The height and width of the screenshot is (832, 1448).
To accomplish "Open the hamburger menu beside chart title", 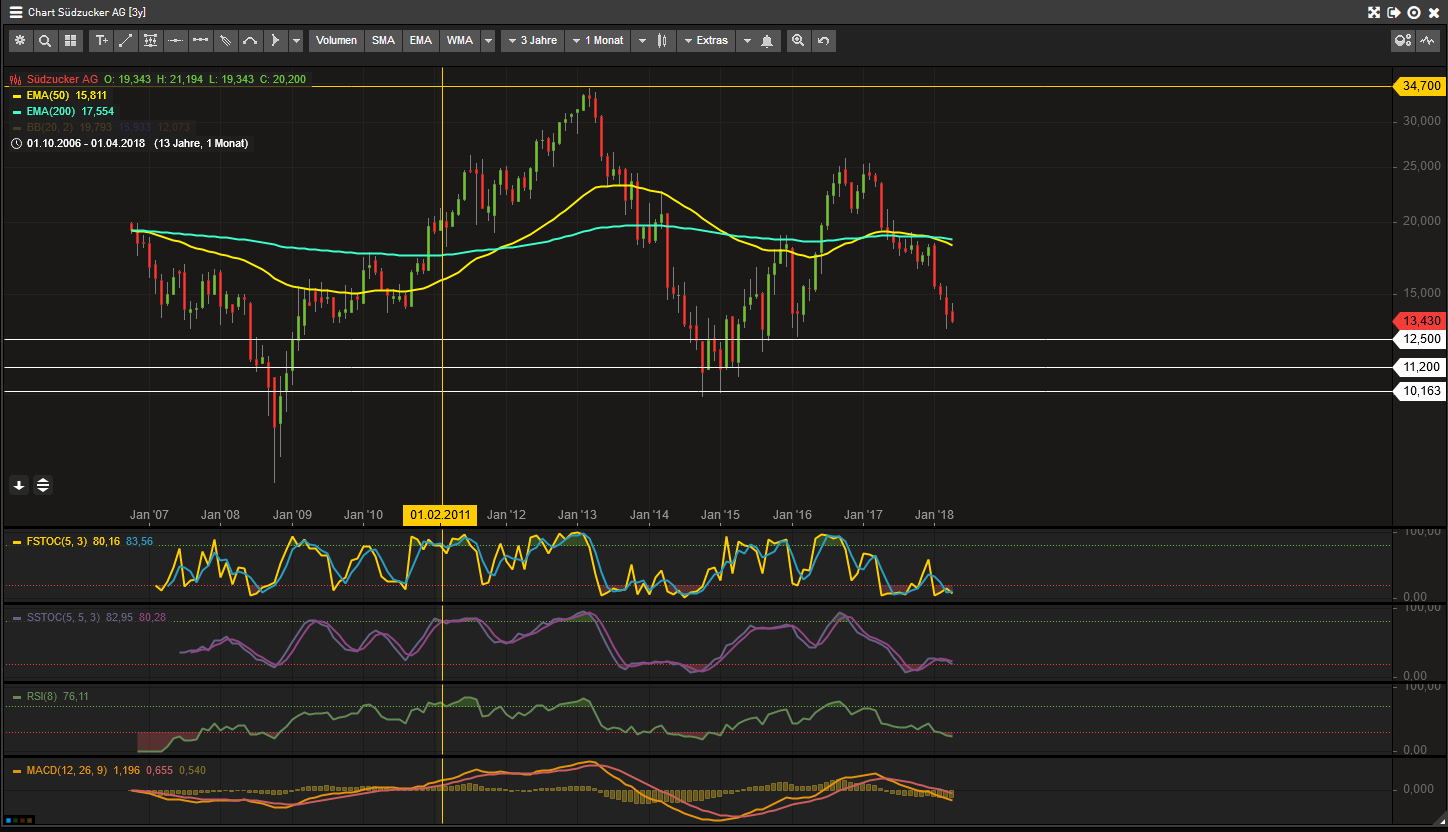I will click(15, 12).
